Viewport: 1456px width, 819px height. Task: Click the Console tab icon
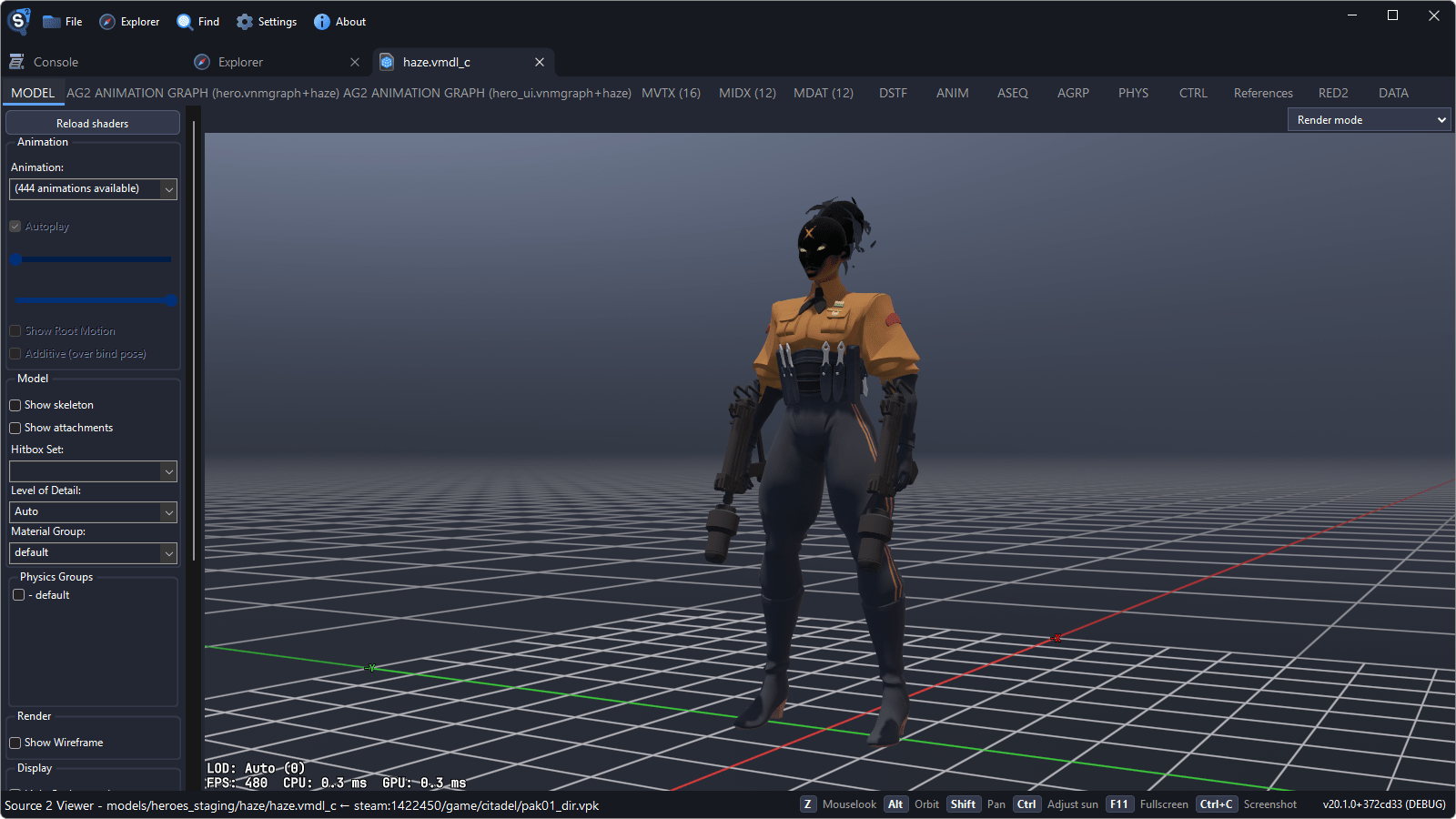[16, 62]
